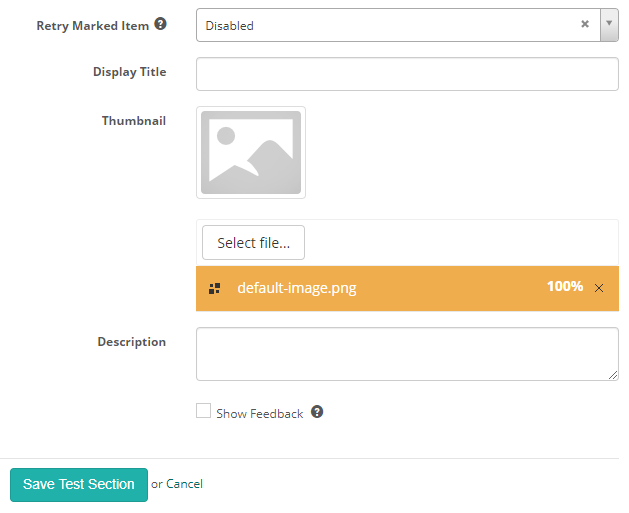The image size is (629, 513).
Task: Click the Retry Marked Item help icon
Action: pos(160,25)
